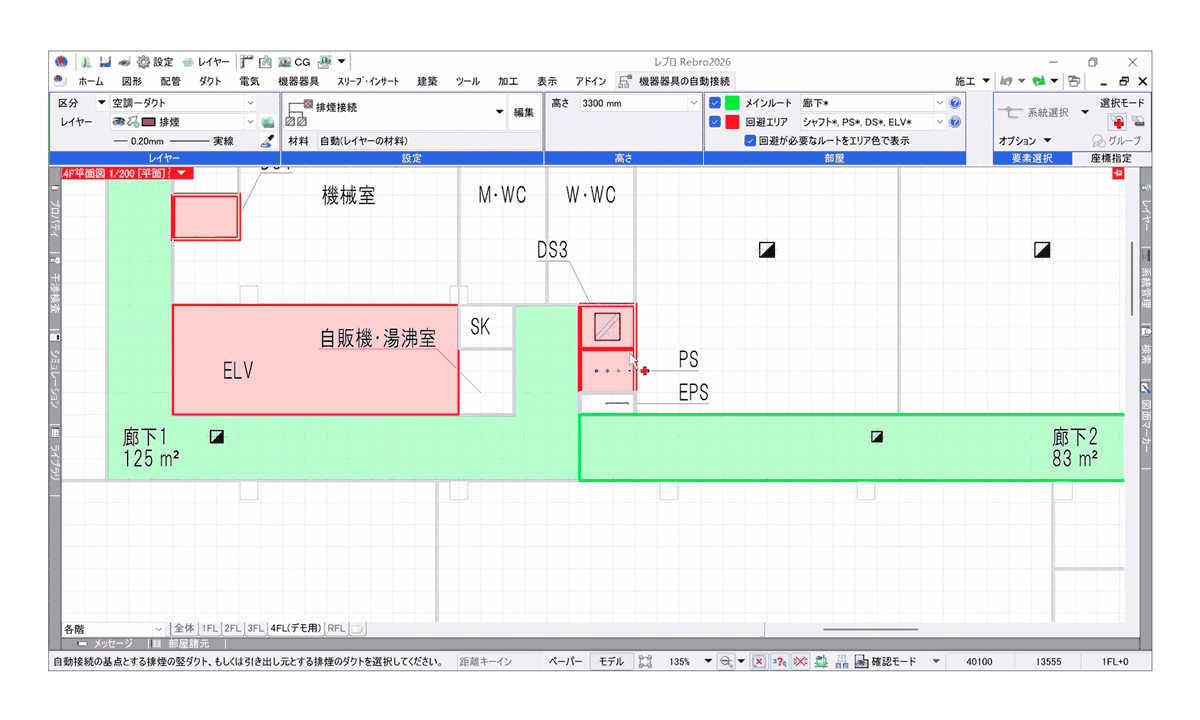This screenshot has height=720, width=1200.
Task: Select the first 選択モード selection icon
Action: pyautogui.click(x=1116, y=124)
